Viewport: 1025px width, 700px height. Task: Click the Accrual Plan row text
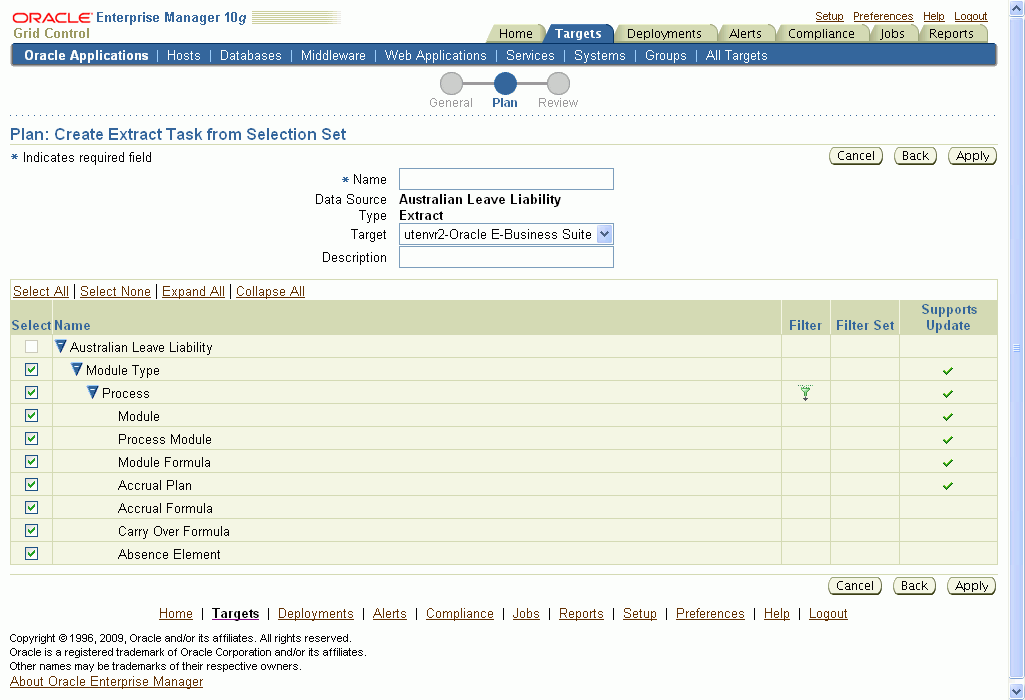point(155,485)
